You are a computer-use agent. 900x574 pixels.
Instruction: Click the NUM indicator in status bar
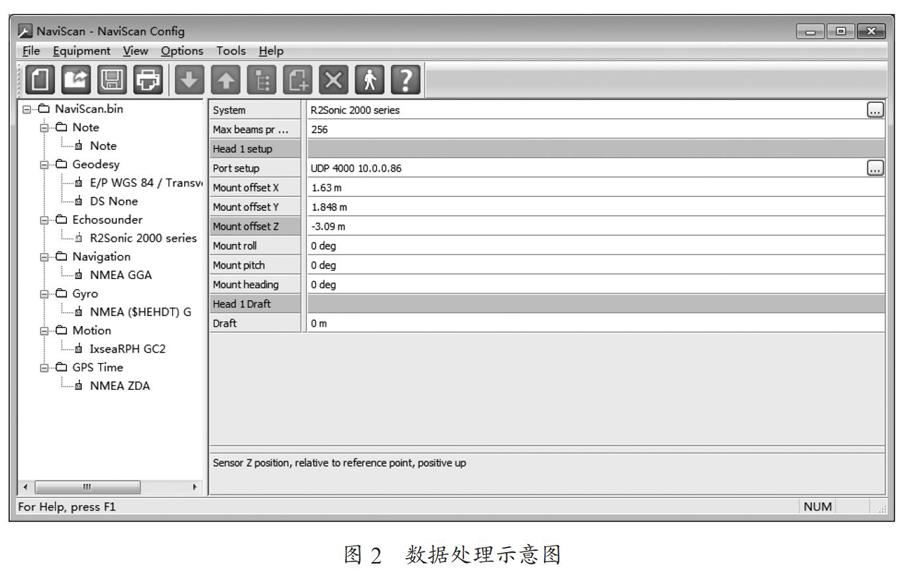click(x=817, y=506)
